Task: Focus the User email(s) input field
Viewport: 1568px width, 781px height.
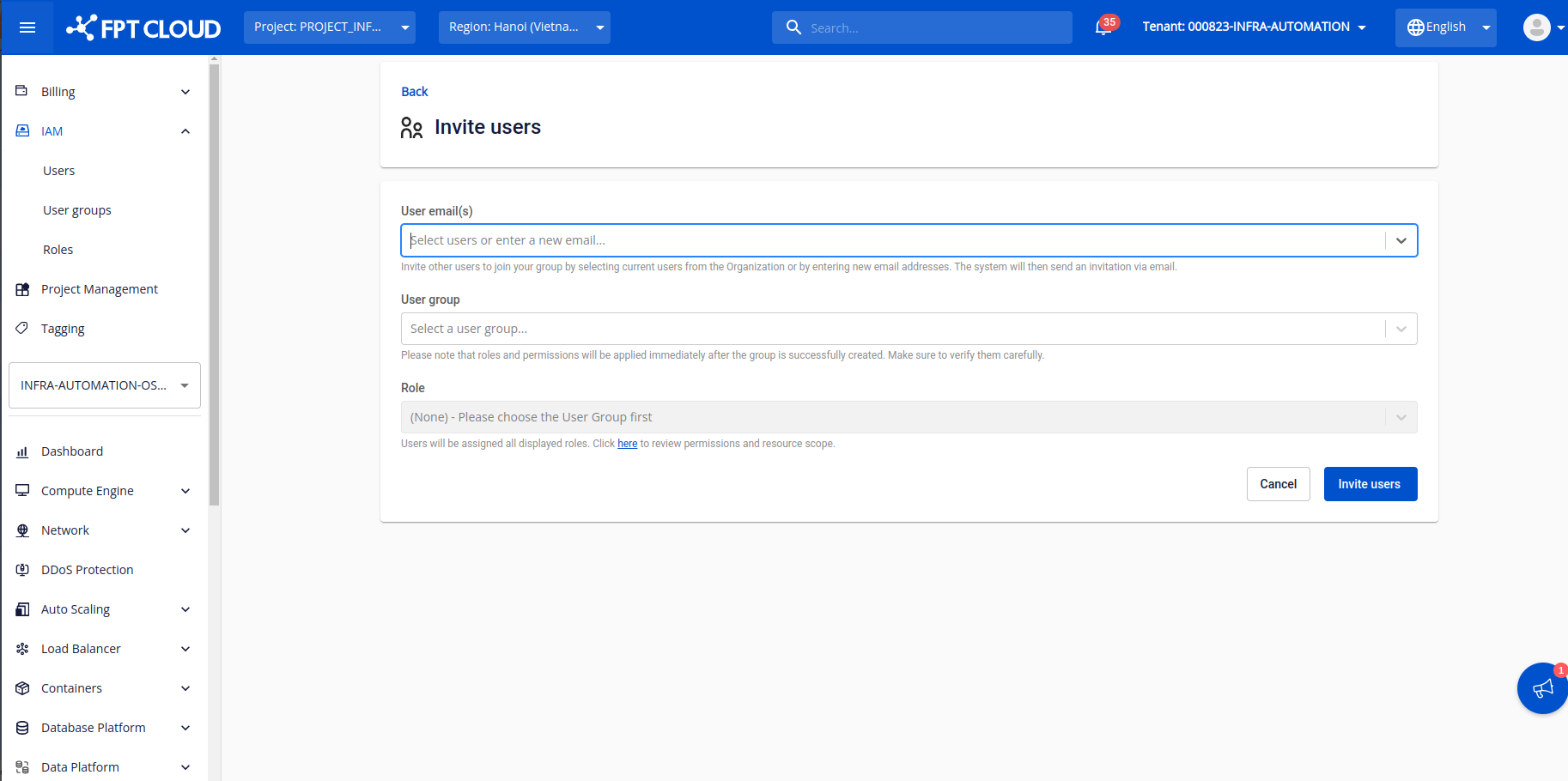Action: [893, 240]
